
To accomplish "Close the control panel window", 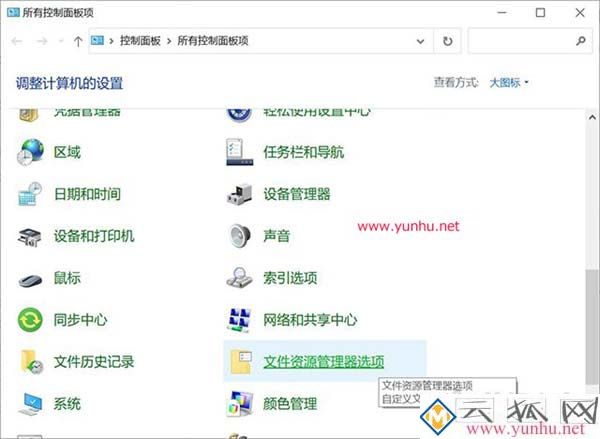I will (x=580, y=13).
